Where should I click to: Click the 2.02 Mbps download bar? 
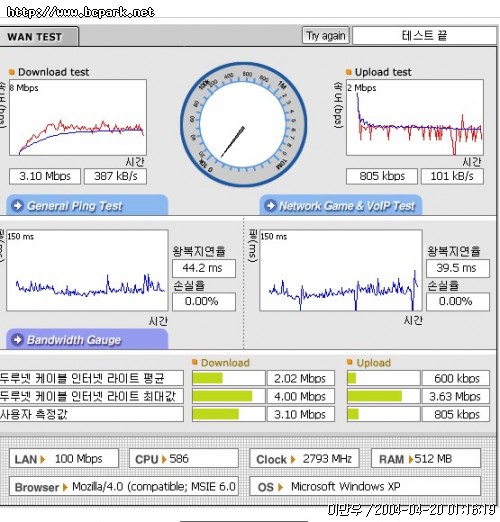(229, 378)
